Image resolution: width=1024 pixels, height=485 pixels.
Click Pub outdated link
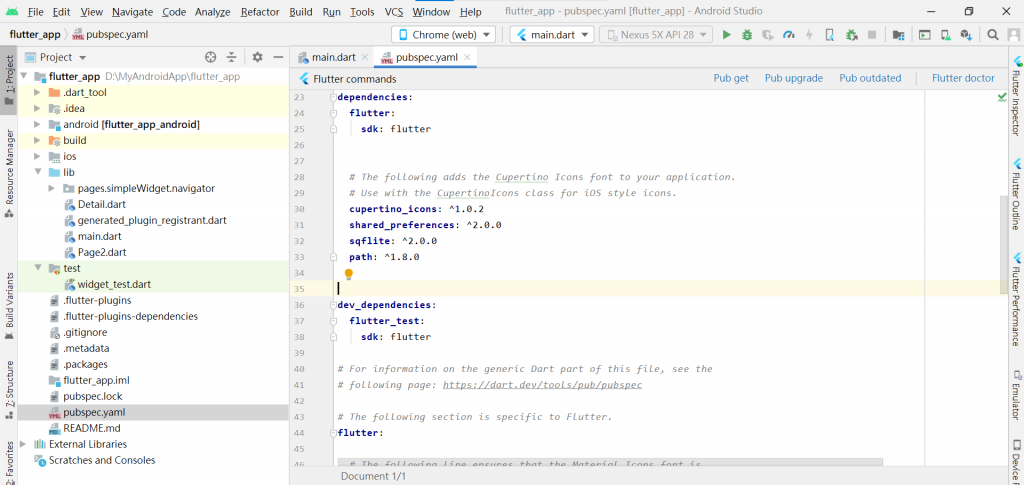[870, 78]
